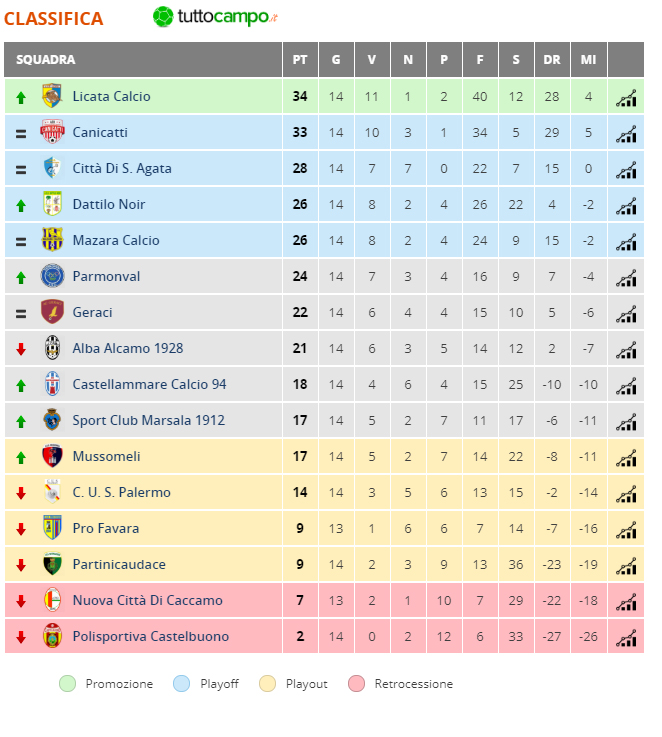Click the Alba Alcamo 1928 team crest
662x737 pixels.
(x=52, y=348)
